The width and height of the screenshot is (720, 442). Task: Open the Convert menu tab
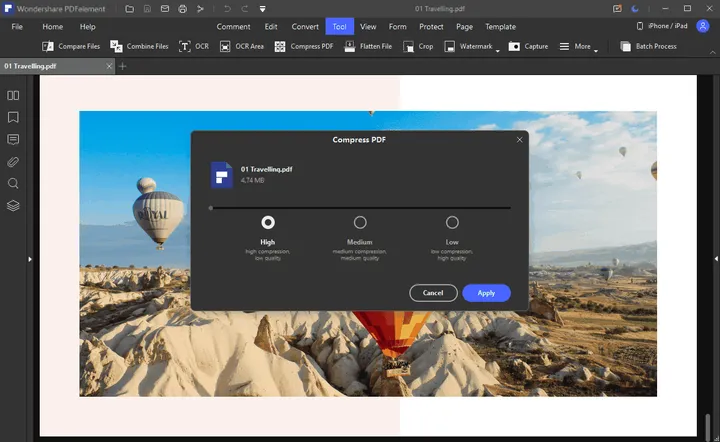(305, 26)
